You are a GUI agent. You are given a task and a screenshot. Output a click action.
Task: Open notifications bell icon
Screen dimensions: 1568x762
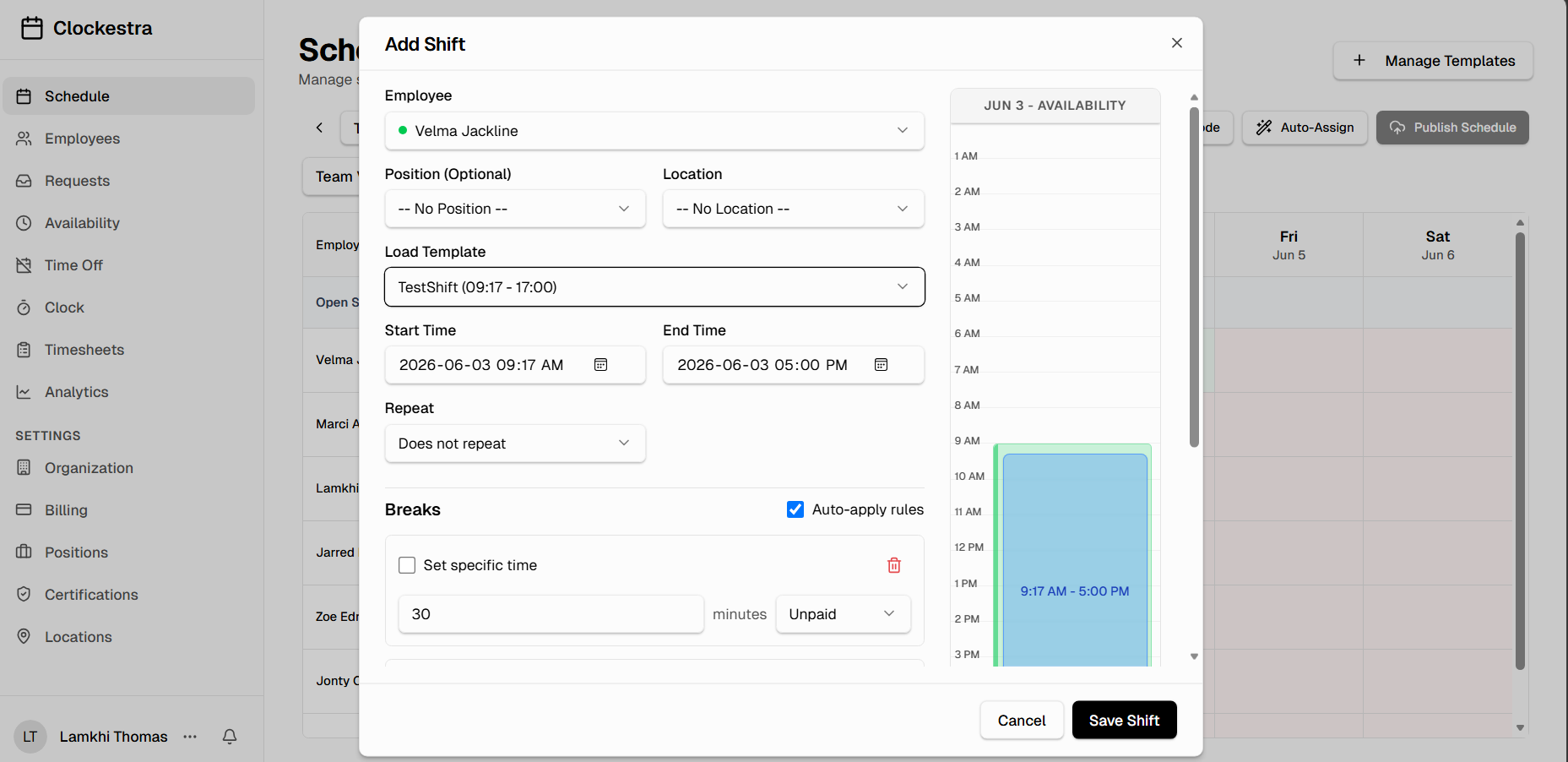[x=230, y=737]
